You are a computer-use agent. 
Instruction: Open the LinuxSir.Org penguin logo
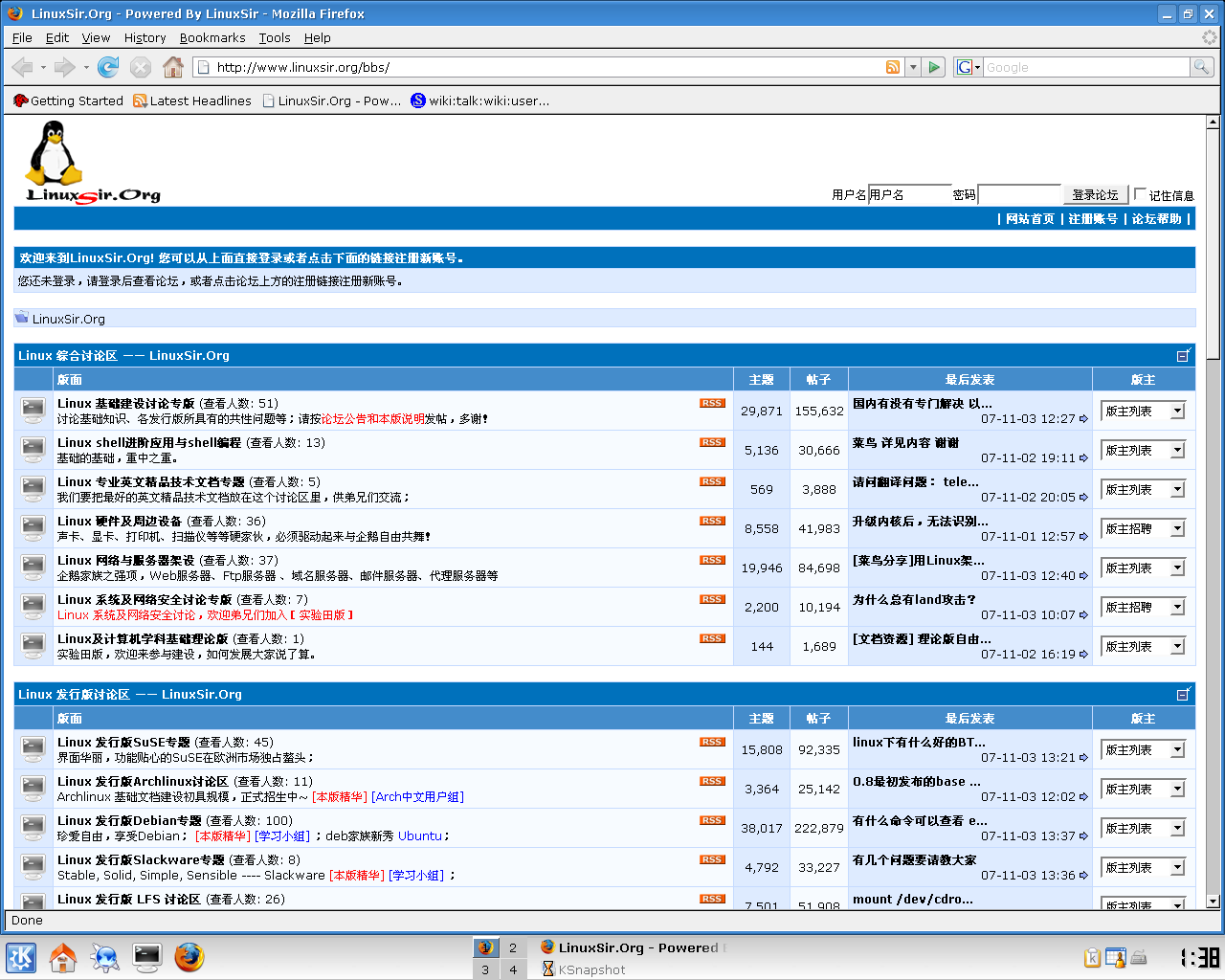[93, 163]
